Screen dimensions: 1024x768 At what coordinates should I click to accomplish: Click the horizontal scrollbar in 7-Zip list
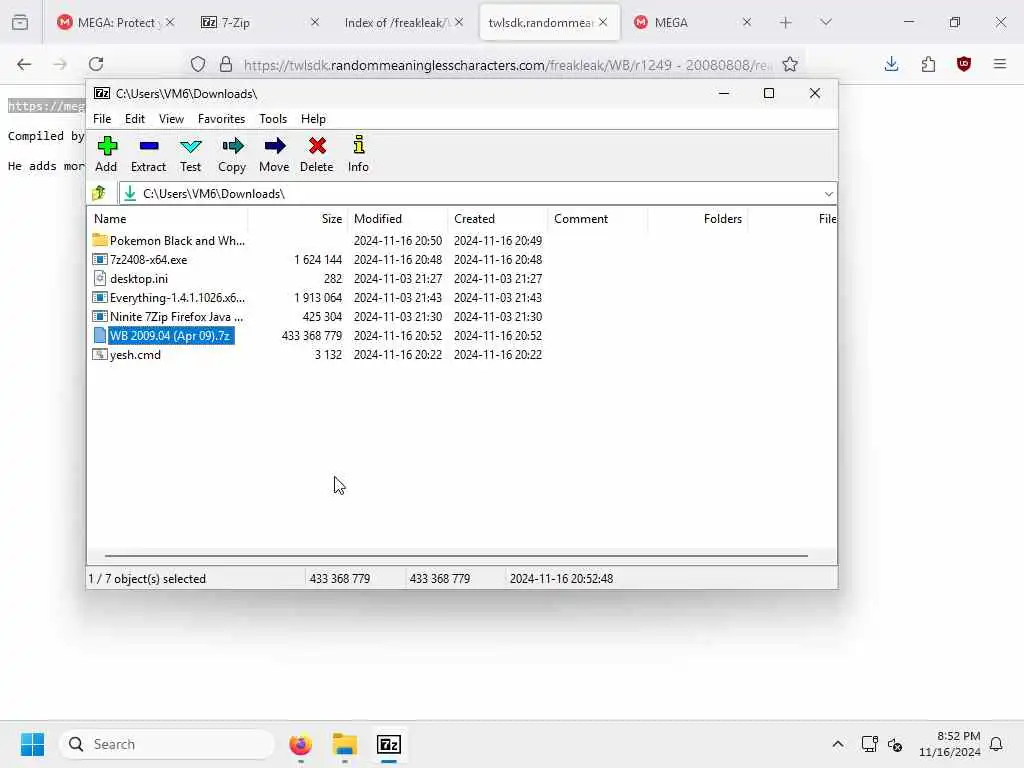(x=456, y=556)
